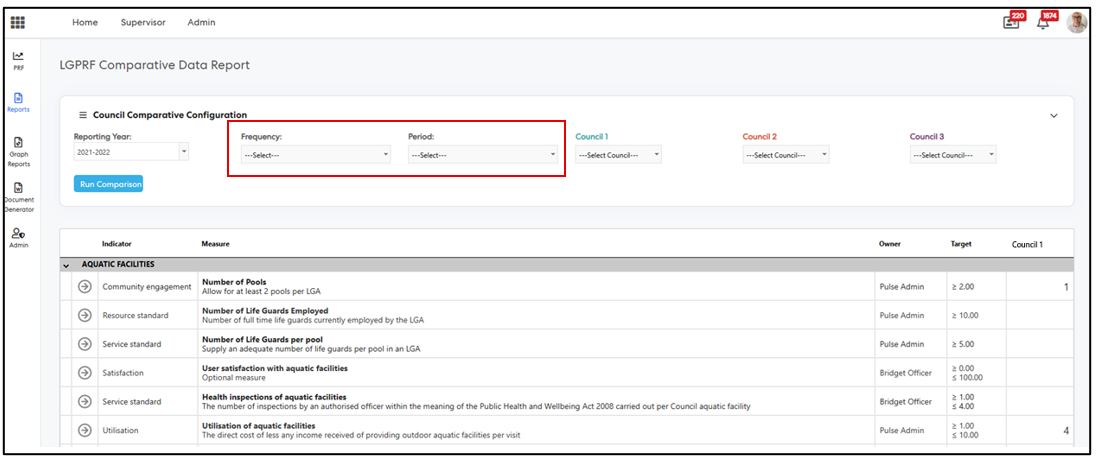Open Graph Reports in the sidebar

point(18,149)
